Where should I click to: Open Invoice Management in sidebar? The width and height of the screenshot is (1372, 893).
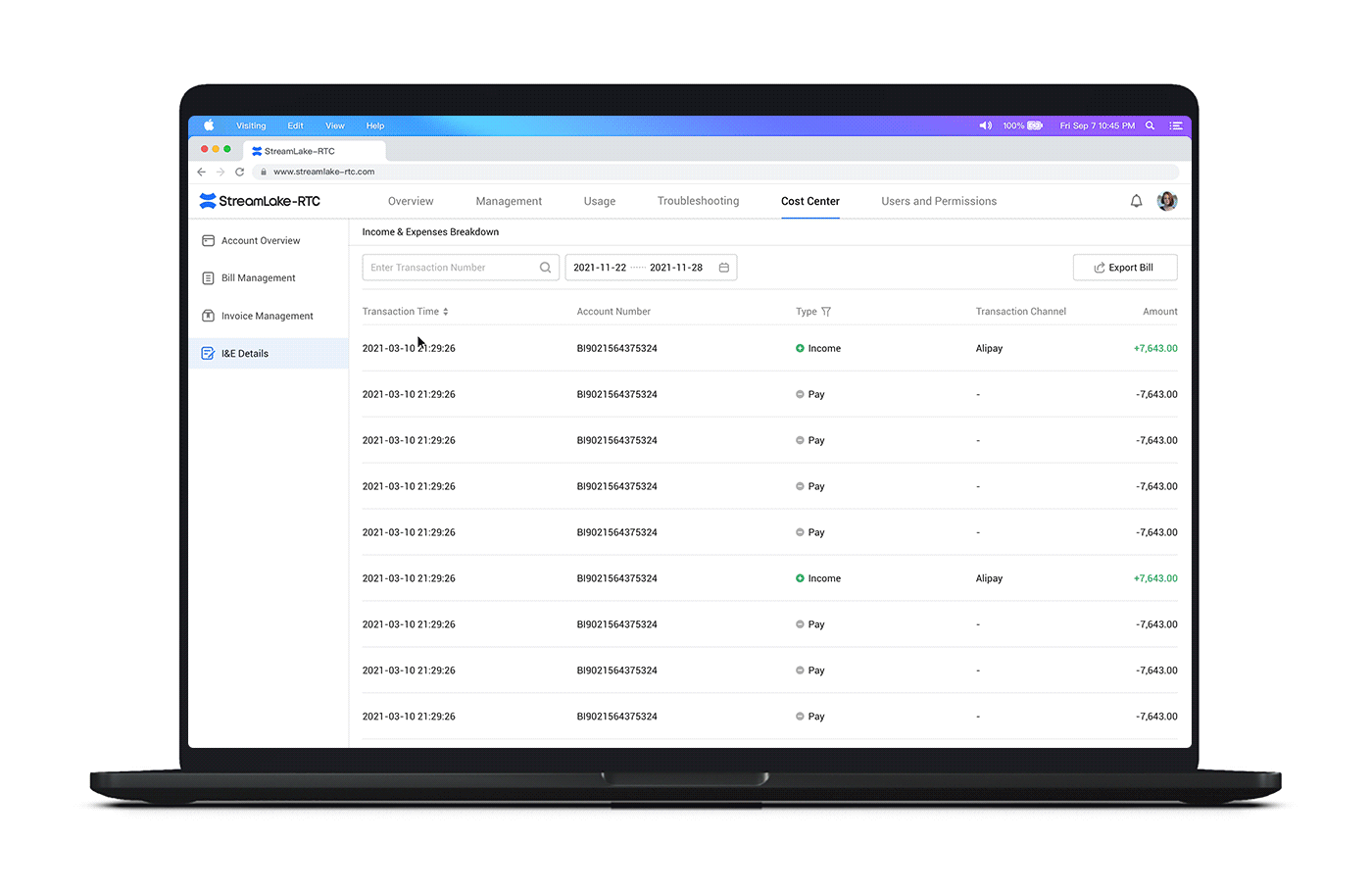click(269, 316)
